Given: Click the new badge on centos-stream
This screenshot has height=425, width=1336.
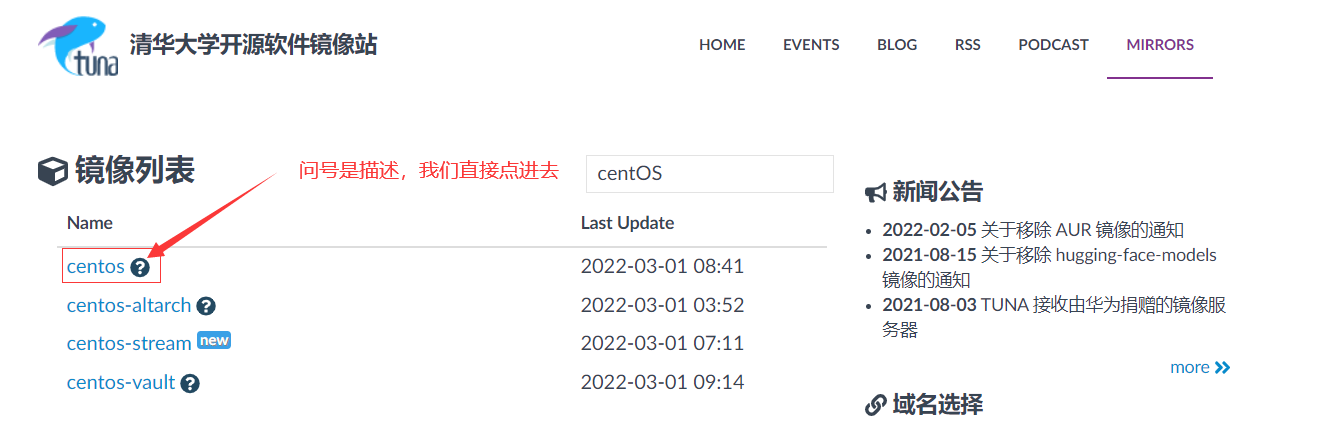Looking at the screenshot, I should 214,341.
